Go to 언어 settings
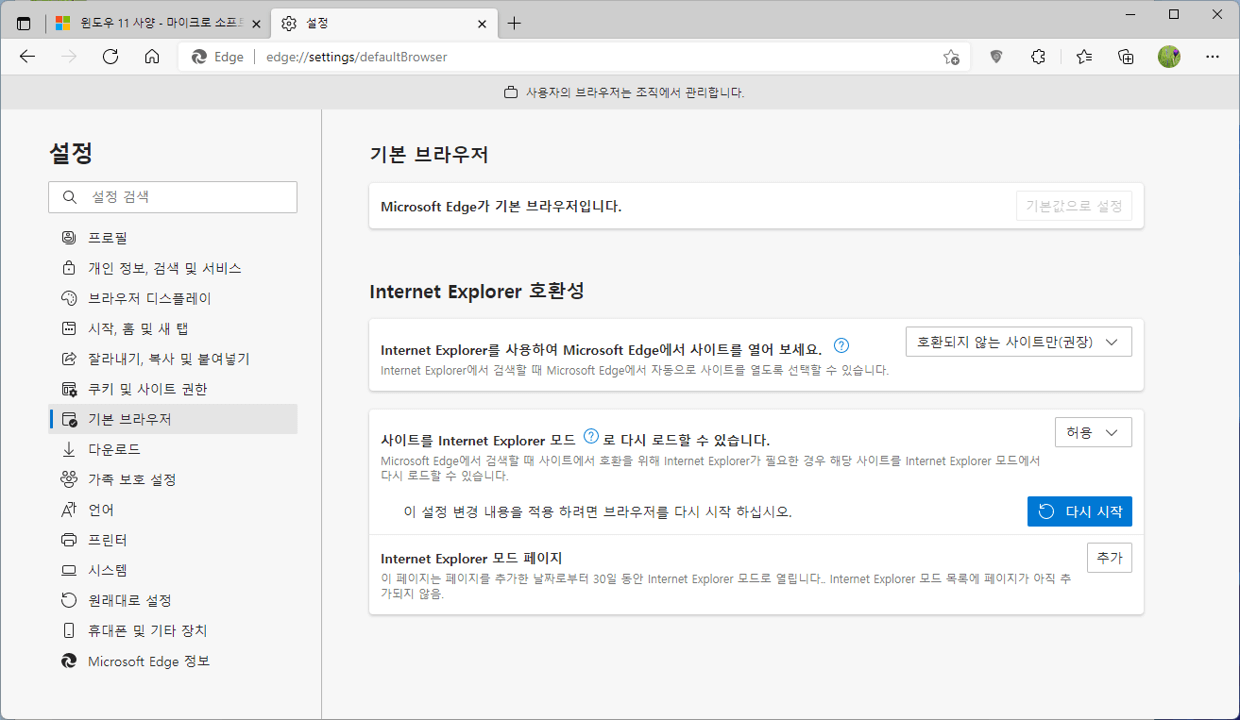Viewport: 1240px width, 720px height. tap(173, 509)
